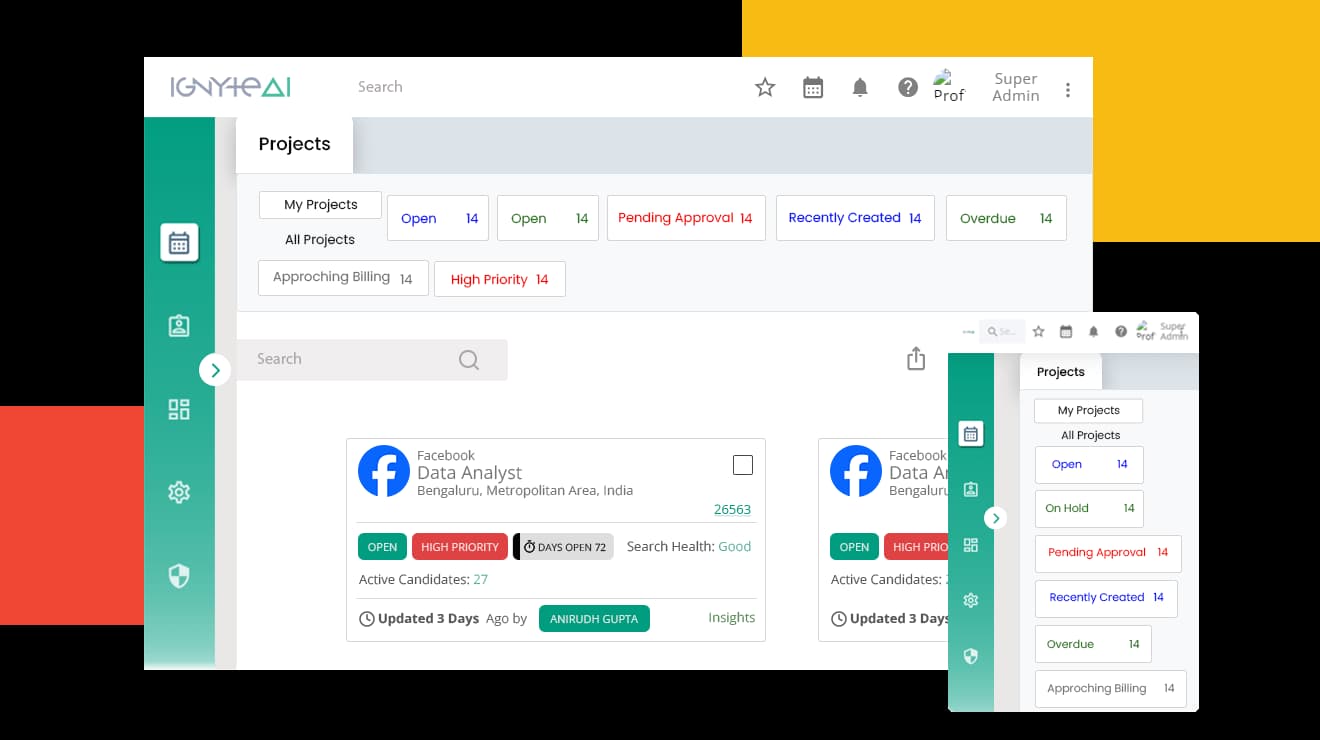Click the bell icon in the small overlay window
This screenshot has width=1320, height=740.
tap(1093, 331)
